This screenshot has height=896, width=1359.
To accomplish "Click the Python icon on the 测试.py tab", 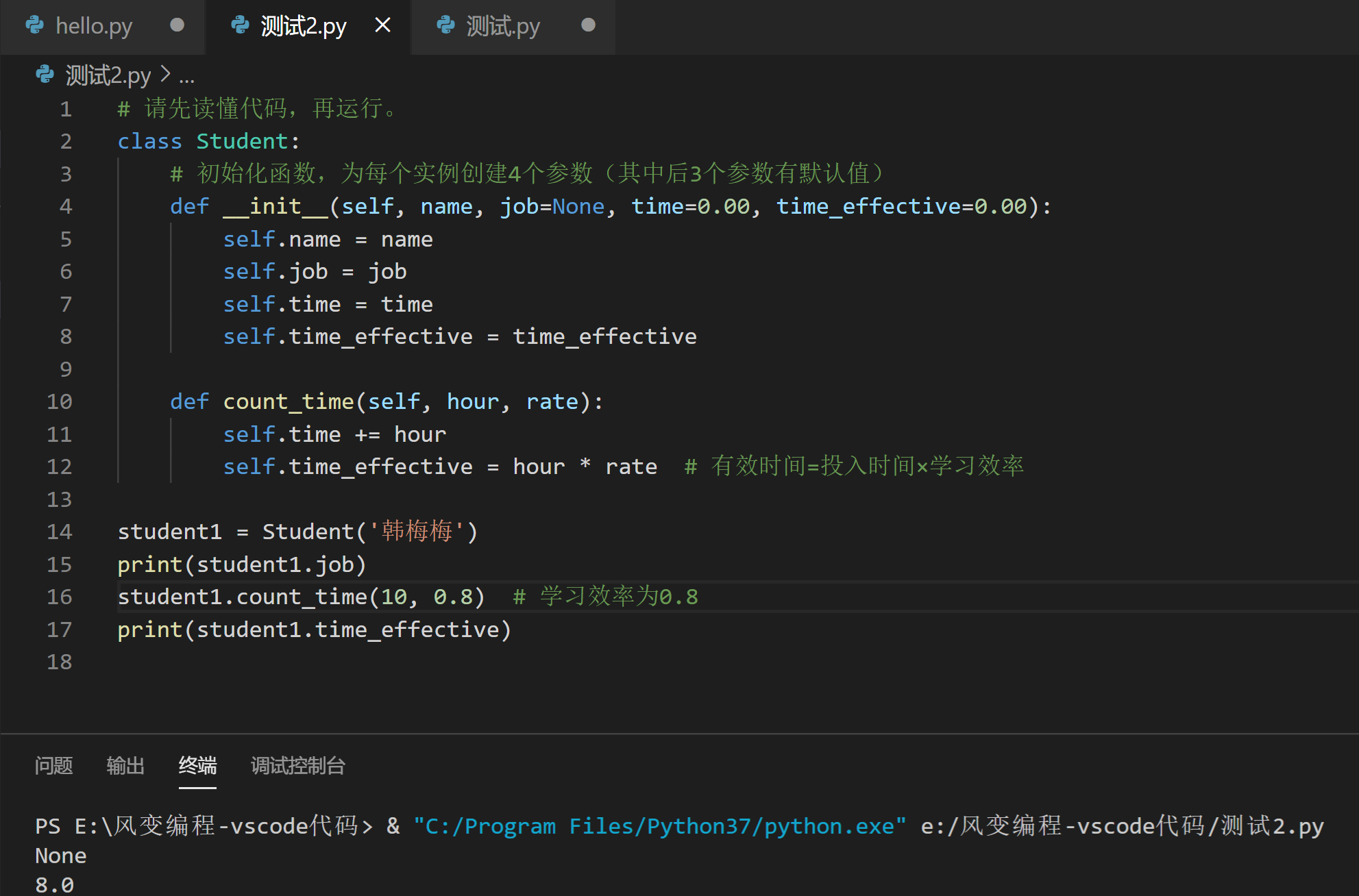I will tap(445, 25).
